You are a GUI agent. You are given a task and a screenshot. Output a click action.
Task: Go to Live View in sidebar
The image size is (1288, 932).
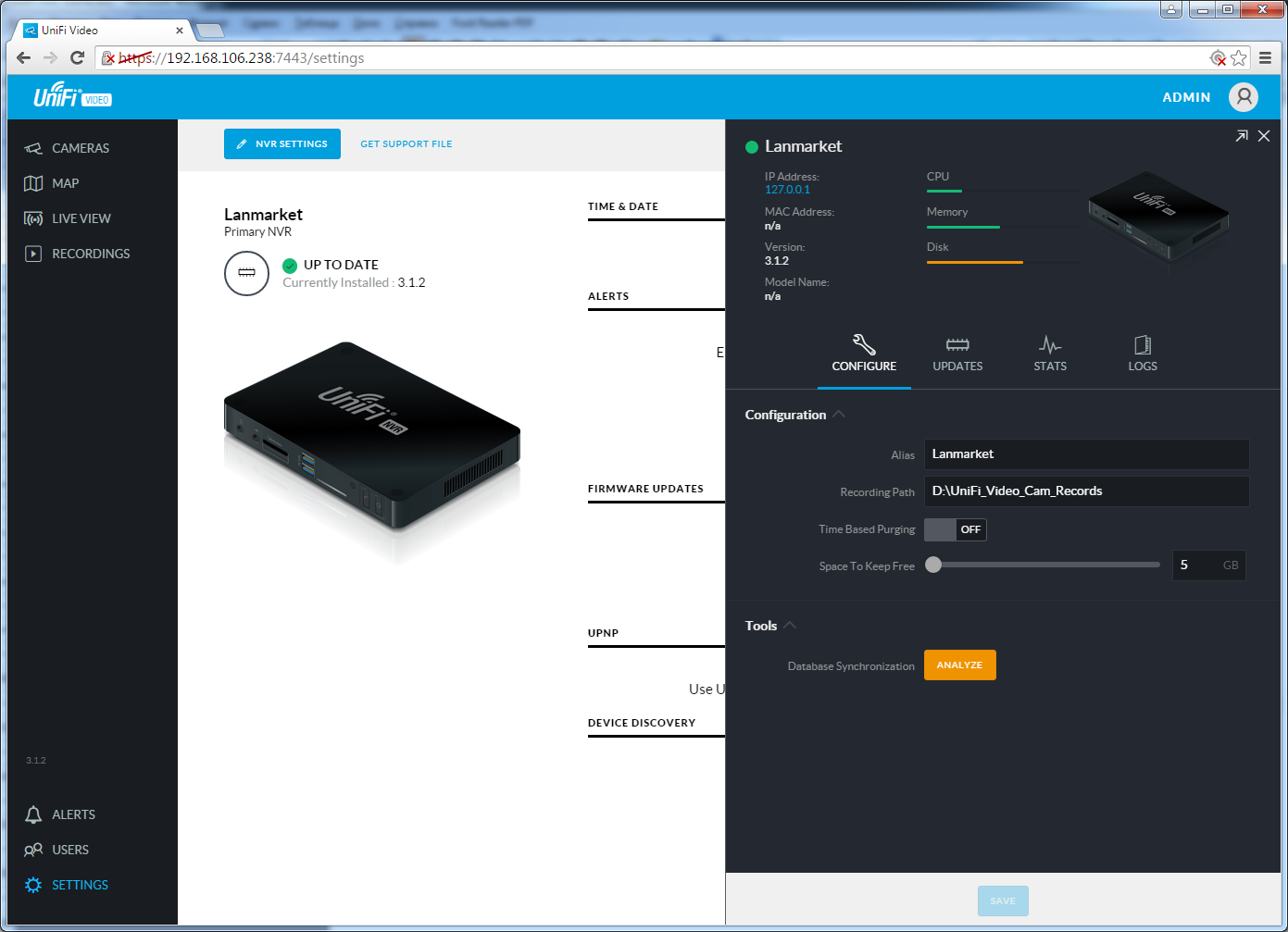click(81, 218)
